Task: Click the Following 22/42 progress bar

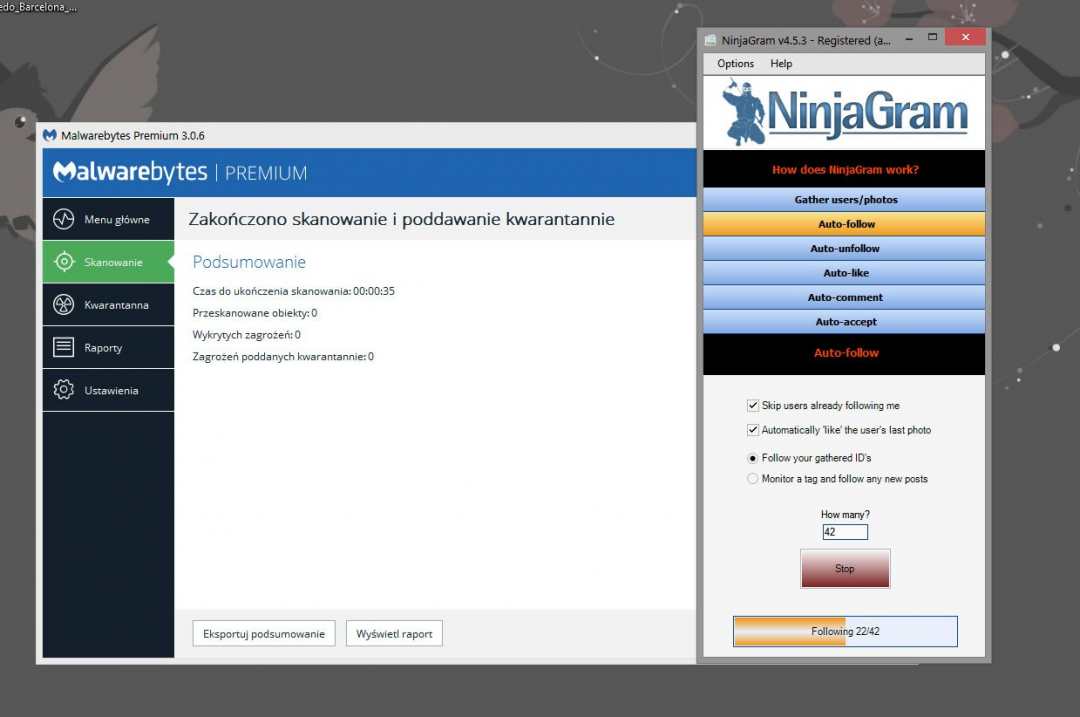Action: pos(845,632)
